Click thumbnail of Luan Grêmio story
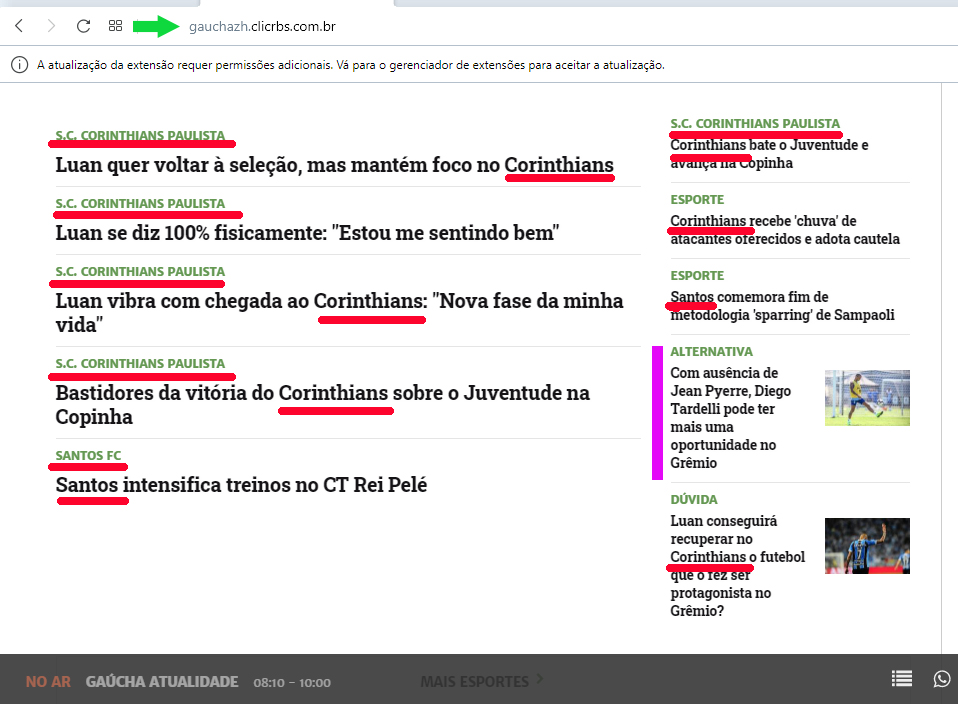This screenshot has width=958, height=704. [867, 546]
